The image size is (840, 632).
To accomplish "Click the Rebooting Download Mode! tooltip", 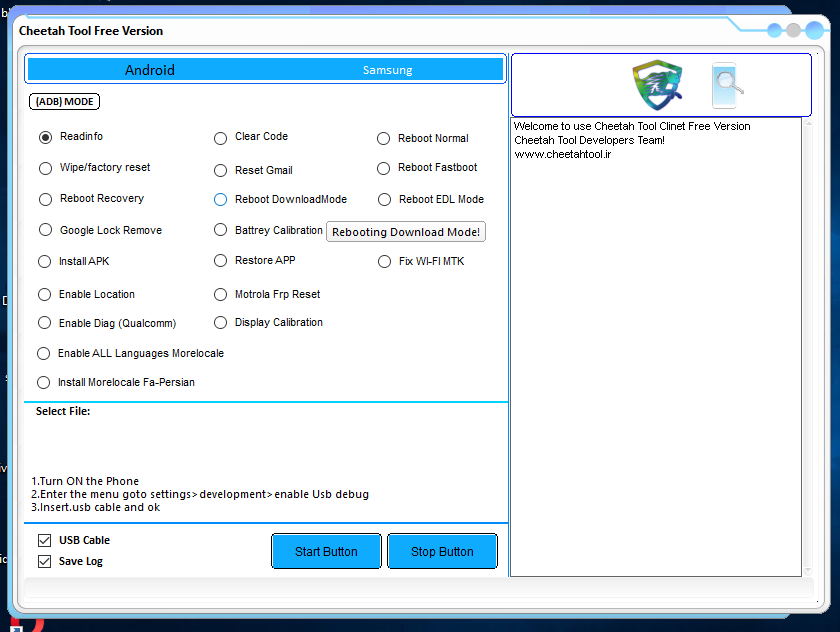I will [x=406, y=232].
